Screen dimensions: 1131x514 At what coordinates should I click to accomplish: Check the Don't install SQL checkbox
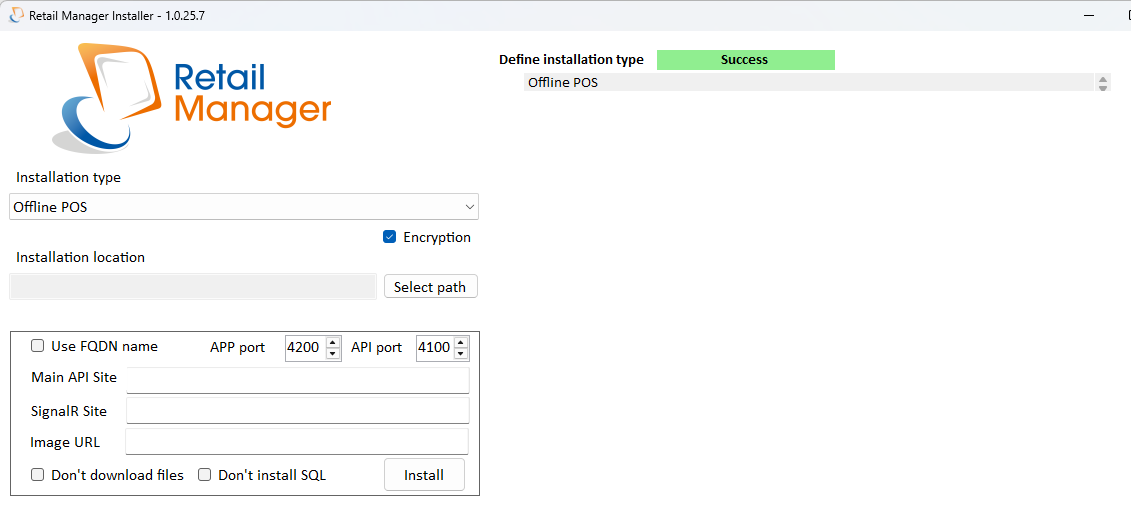click(x=204, y=475)
